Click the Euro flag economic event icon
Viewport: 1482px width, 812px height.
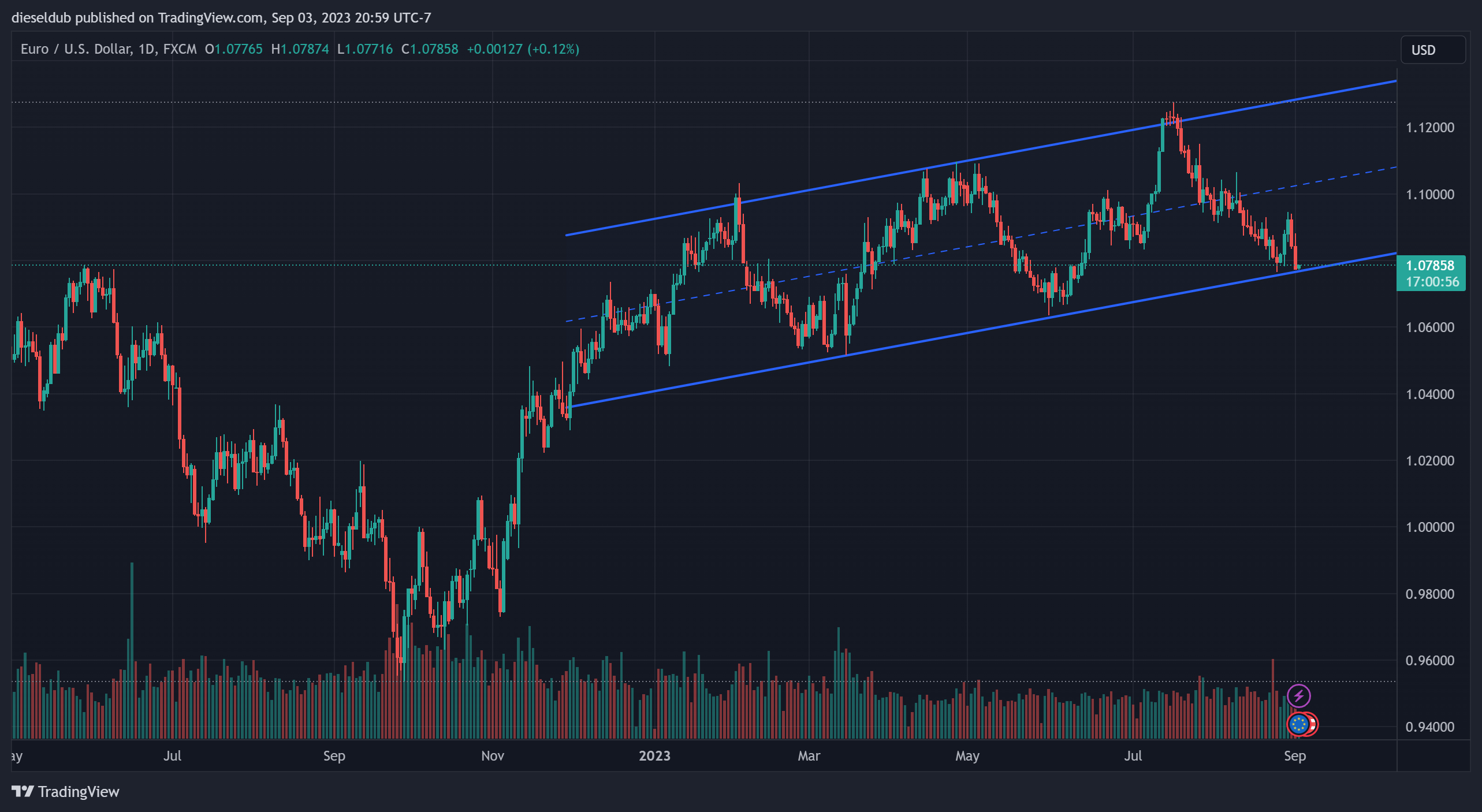1299,724
